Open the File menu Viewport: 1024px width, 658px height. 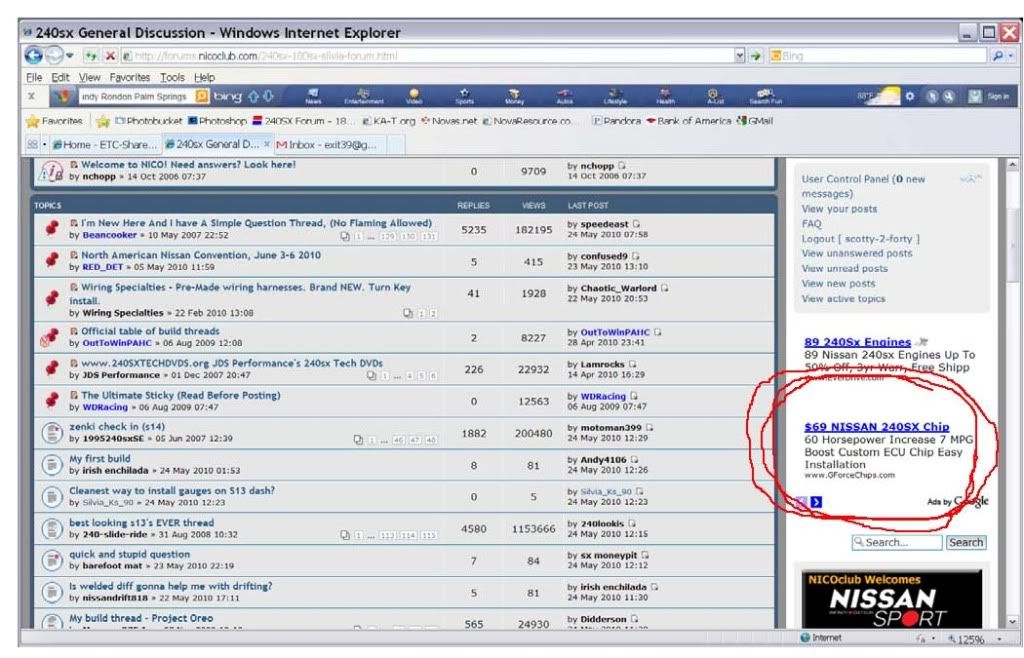34,77
